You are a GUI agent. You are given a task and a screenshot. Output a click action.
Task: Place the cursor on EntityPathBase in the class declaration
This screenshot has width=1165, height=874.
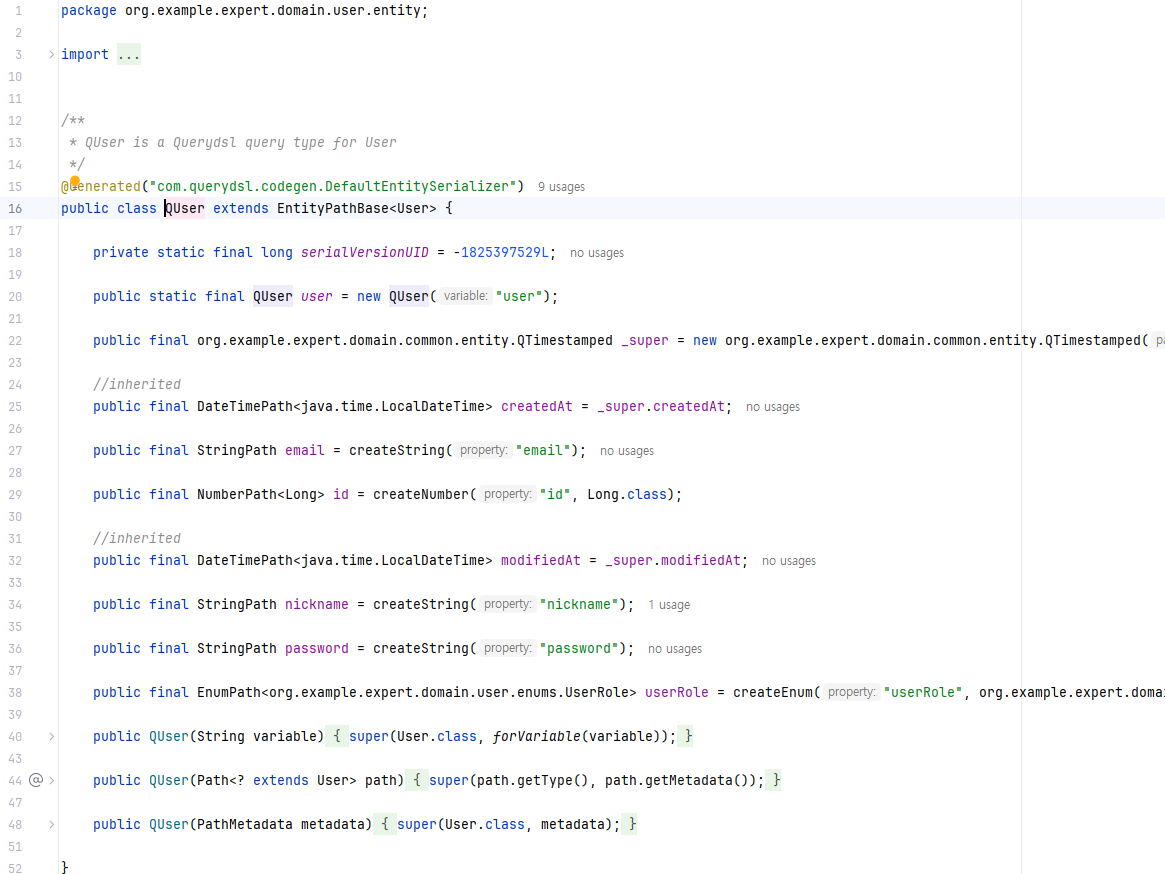point(330,208)
